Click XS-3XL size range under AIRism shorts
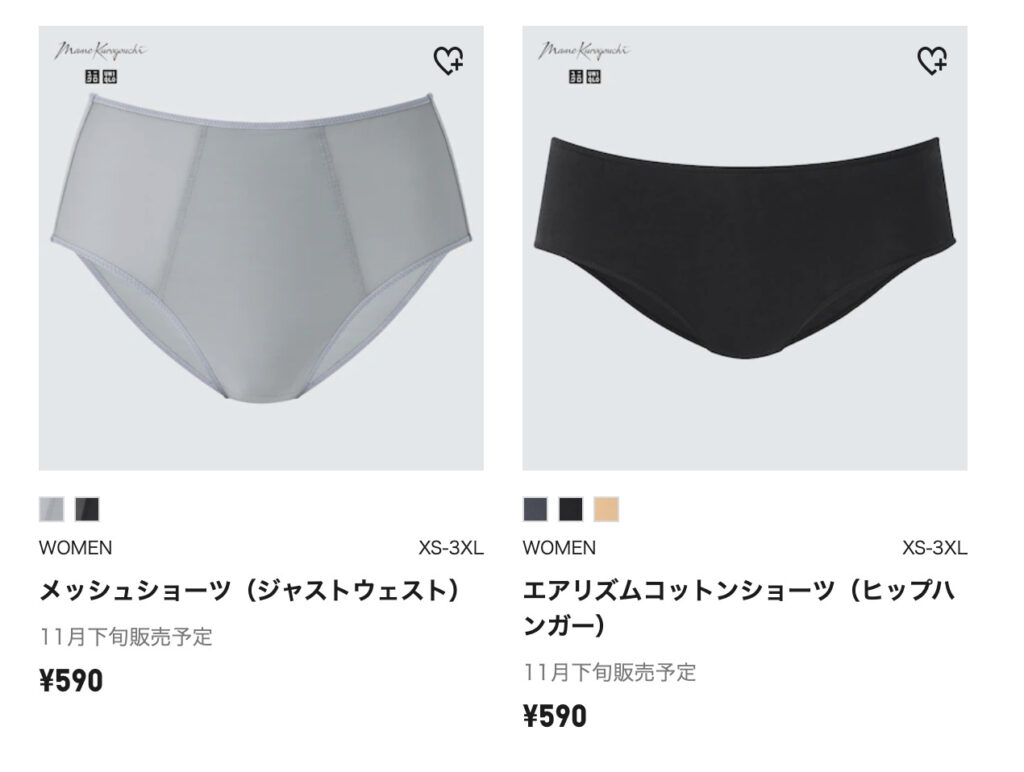The height and width of the screenshot is (772, 1024). click(x=935, y=547)
